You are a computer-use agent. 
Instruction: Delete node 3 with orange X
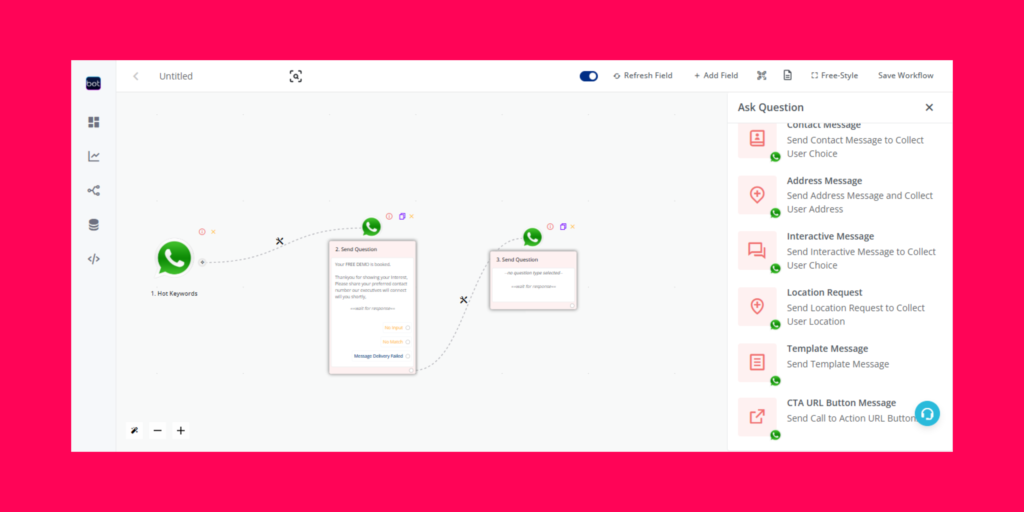[572, 227]
